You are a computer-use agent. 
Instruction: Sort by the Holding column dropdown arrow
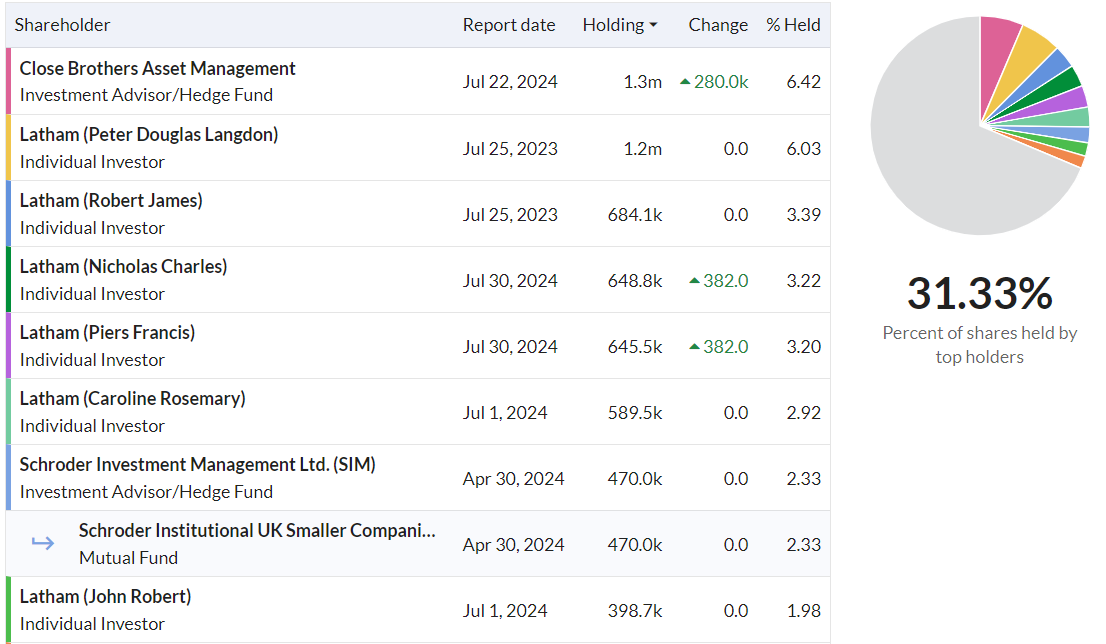tap(653, 25)
